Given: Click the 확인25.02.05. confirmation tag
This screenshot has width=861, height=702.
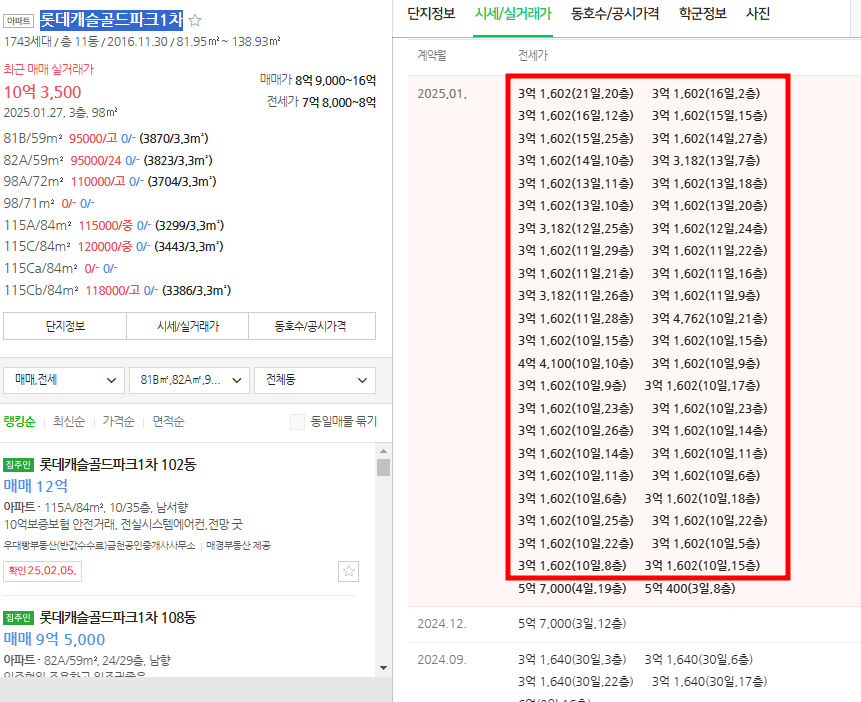Looking at the screenshot, I should (42, 571).
